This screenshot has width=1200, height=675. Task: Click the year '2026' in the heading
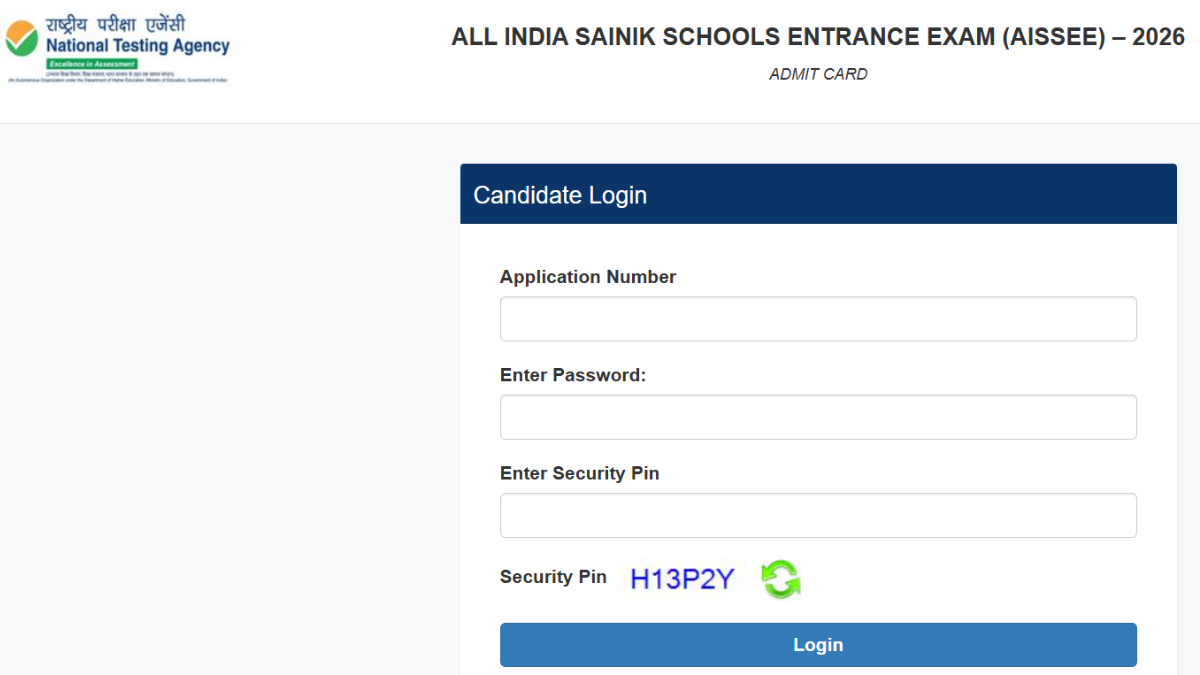pyautogui.click(x=1158, y=38)
